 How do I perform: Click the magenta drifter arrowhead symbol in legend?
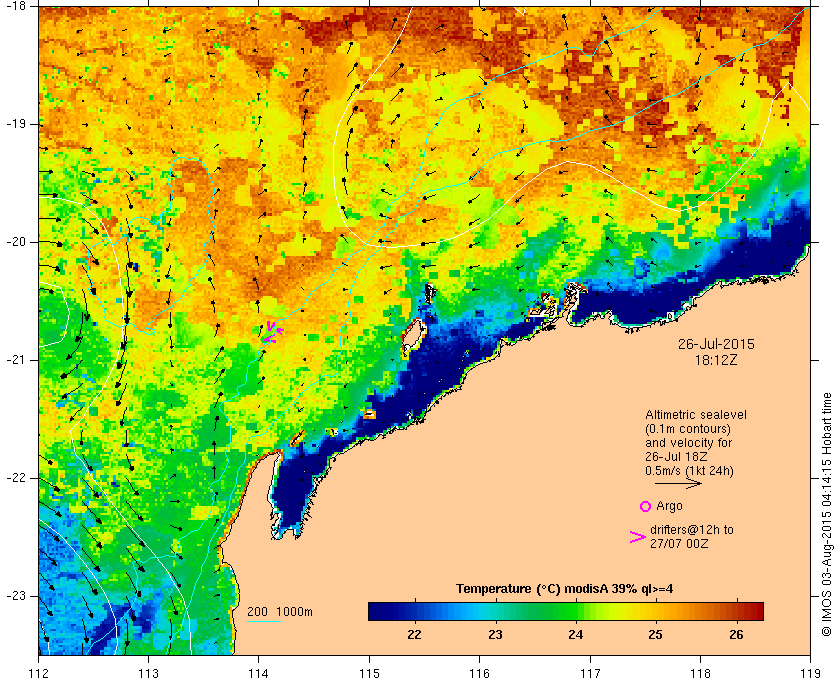[x=637, y=537]
